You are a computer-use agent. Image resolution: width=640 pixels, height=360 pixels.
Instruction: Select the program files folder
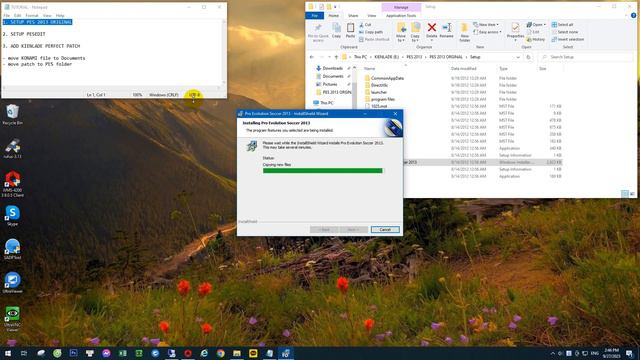[x=382, y=99]
